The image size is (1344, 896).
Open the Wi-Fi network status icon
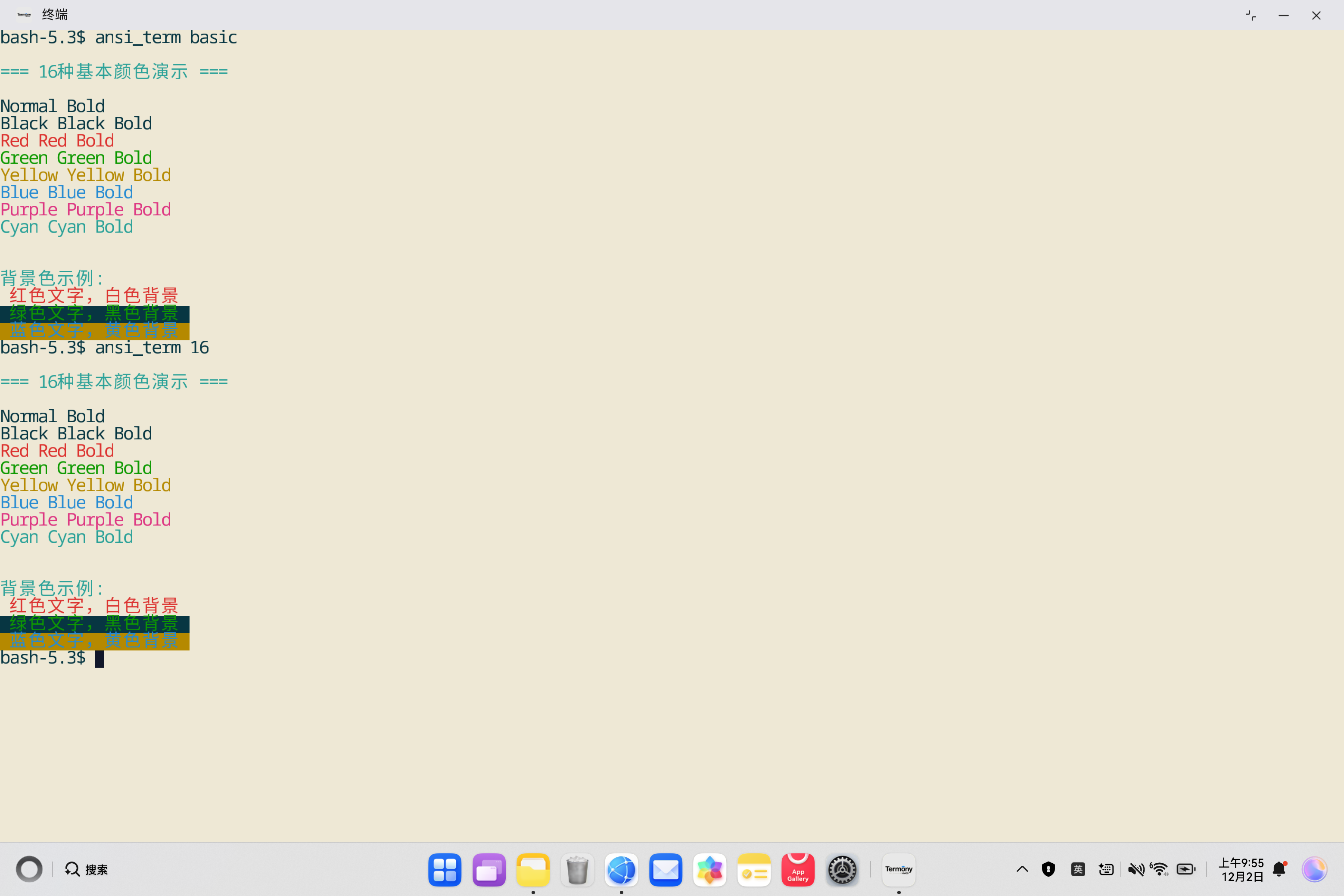1160,869
